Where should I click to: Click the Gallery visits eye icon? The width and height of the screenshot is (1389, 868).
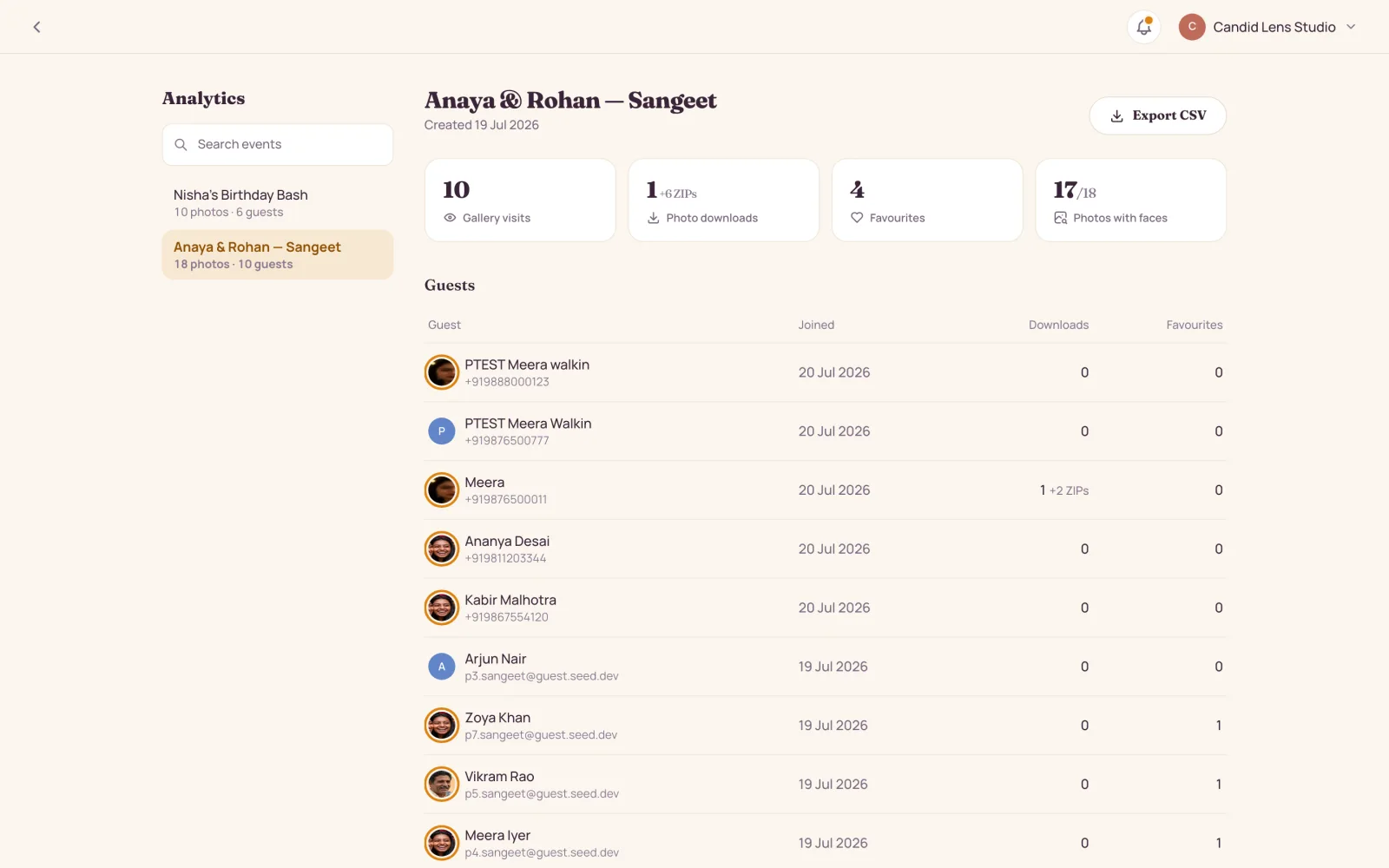tap(450, 218)
